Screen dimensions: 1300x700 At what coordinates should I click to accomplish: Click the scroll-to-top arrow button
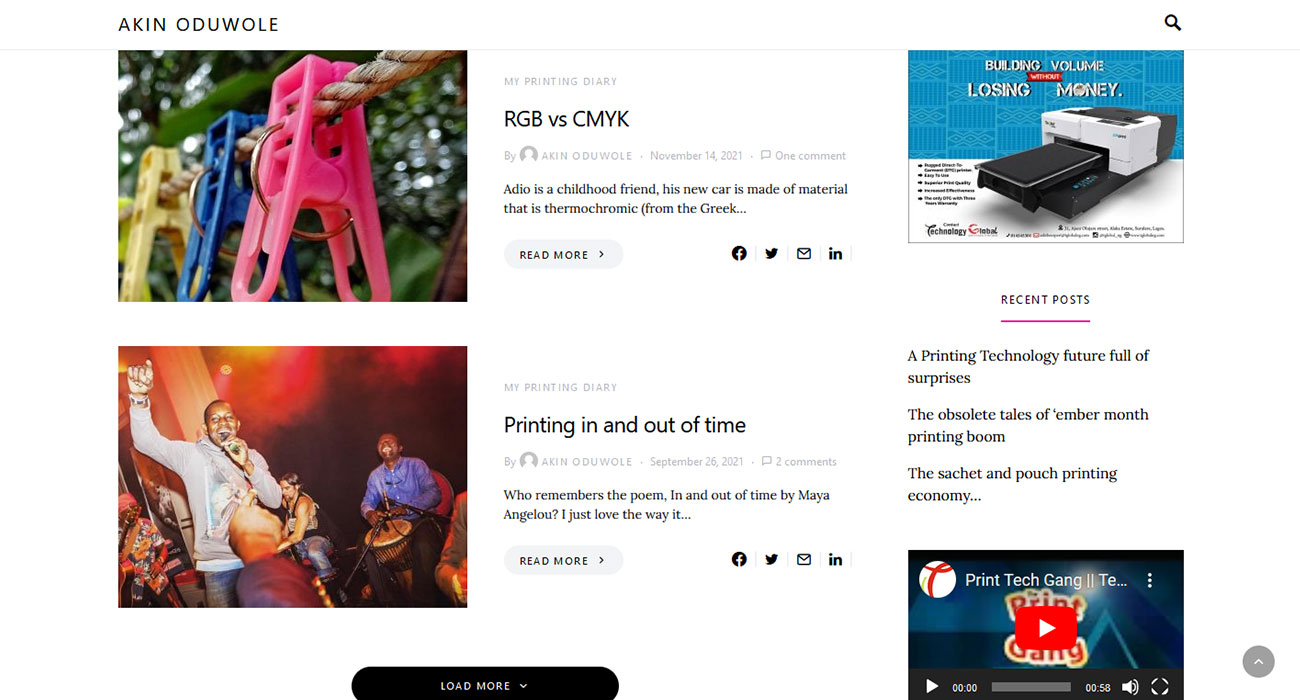(1258, 661)
